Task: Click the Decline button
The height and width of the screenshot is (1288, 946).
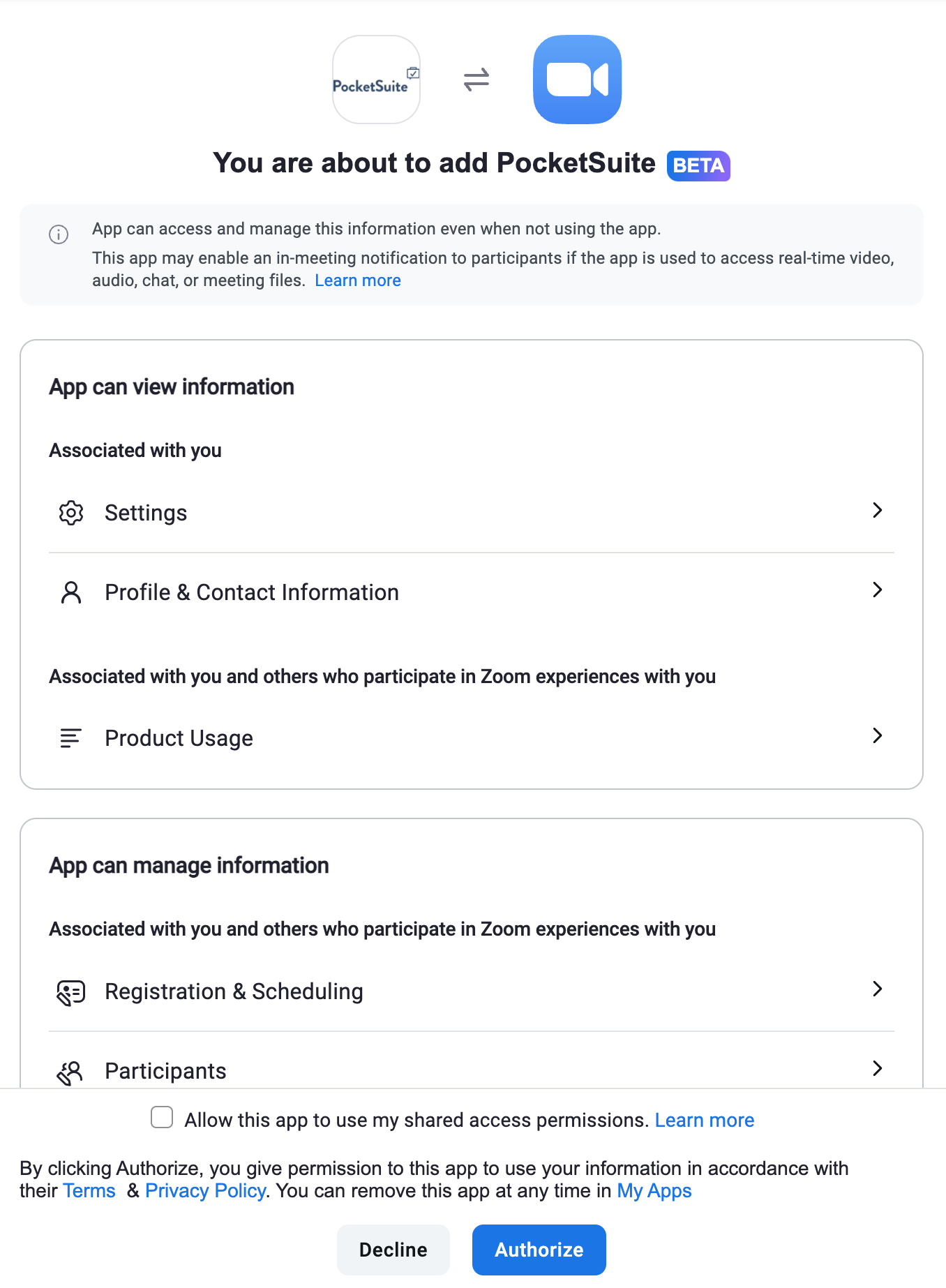Action: (393, 1250)
